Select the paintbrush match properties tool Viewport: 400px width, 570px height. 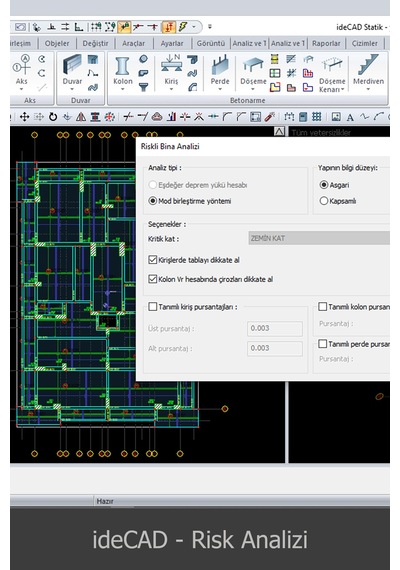[269, 117]
